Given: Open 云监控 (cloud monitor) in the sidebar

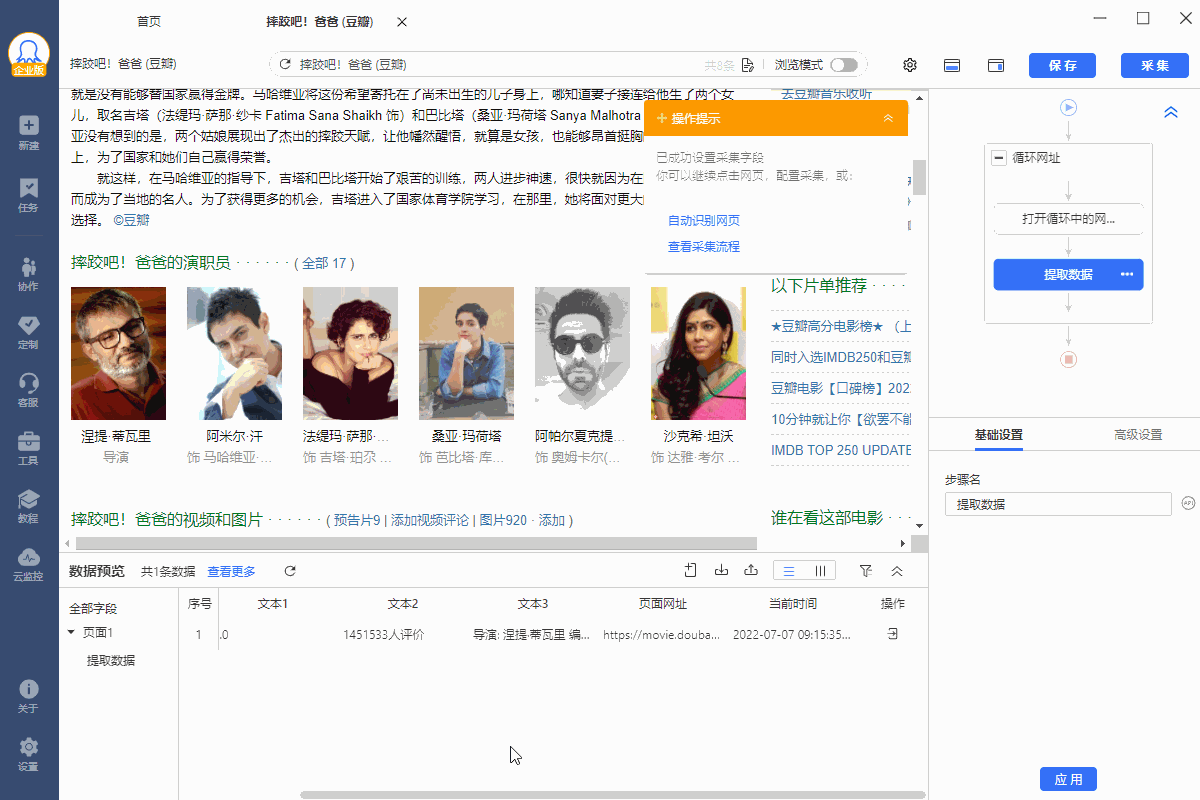Looking at the screenshot, I should pos(29,565).
